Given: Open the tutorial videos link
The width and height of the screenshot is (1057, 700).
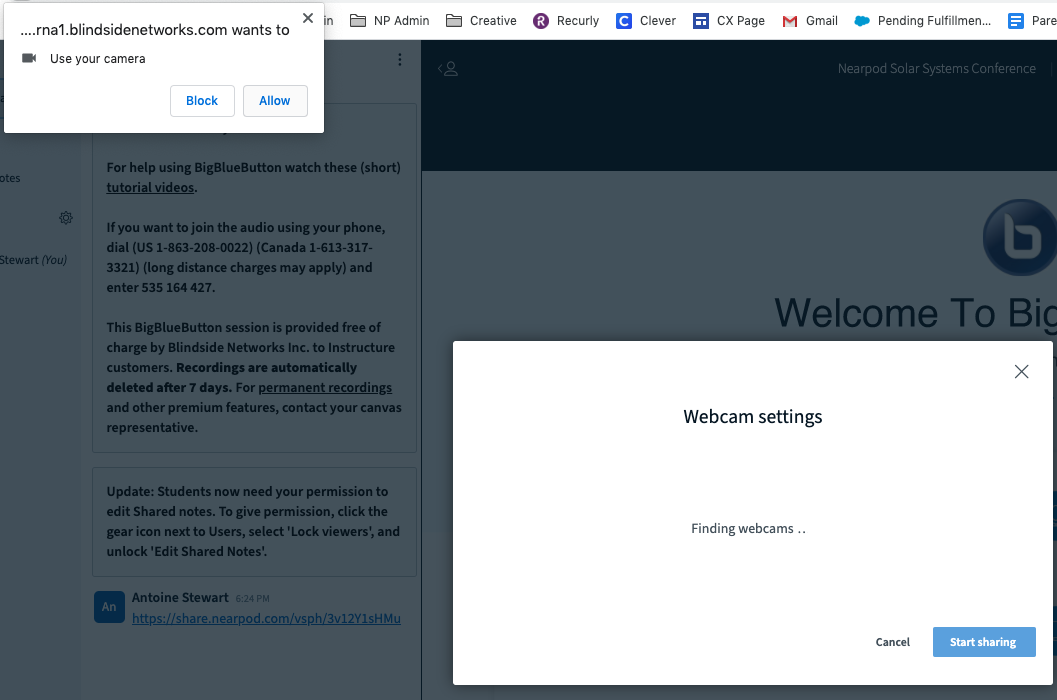Looking at the screenshot, I should tap(151, 187).
